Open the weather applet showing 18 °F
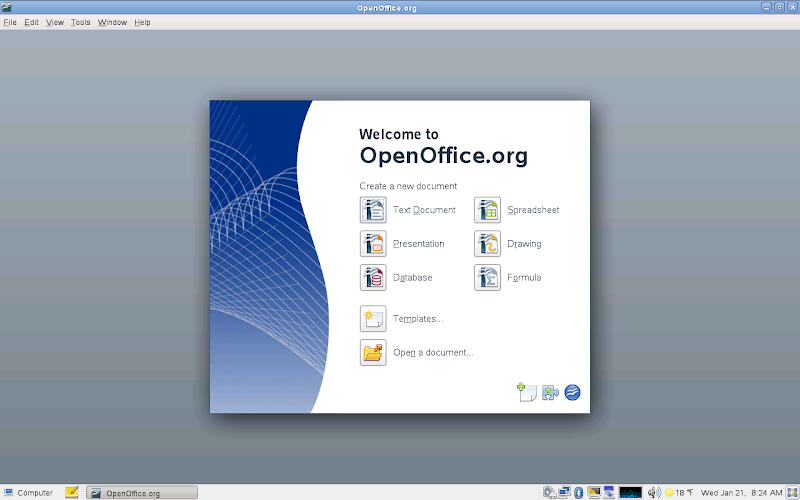This screenshot has height=500, width=800. point(679,492)
